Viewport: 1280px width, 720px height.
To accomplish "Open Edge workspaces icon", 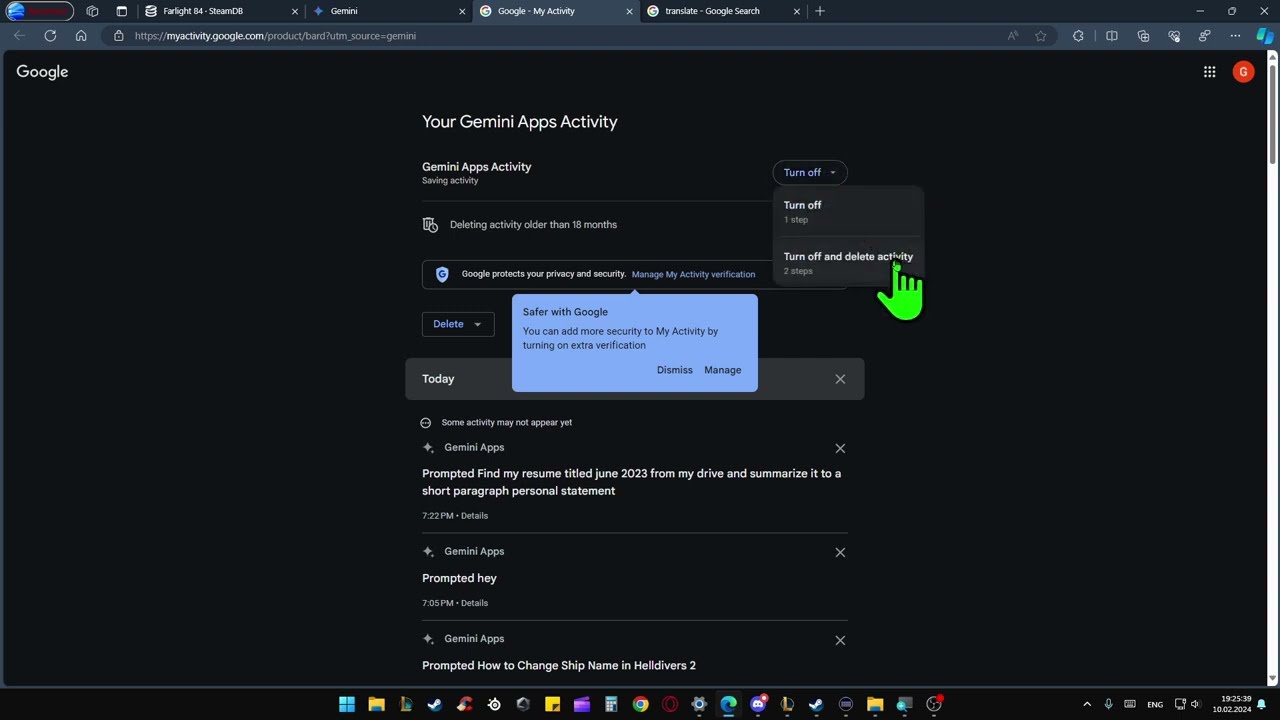I will pos(92,11).
